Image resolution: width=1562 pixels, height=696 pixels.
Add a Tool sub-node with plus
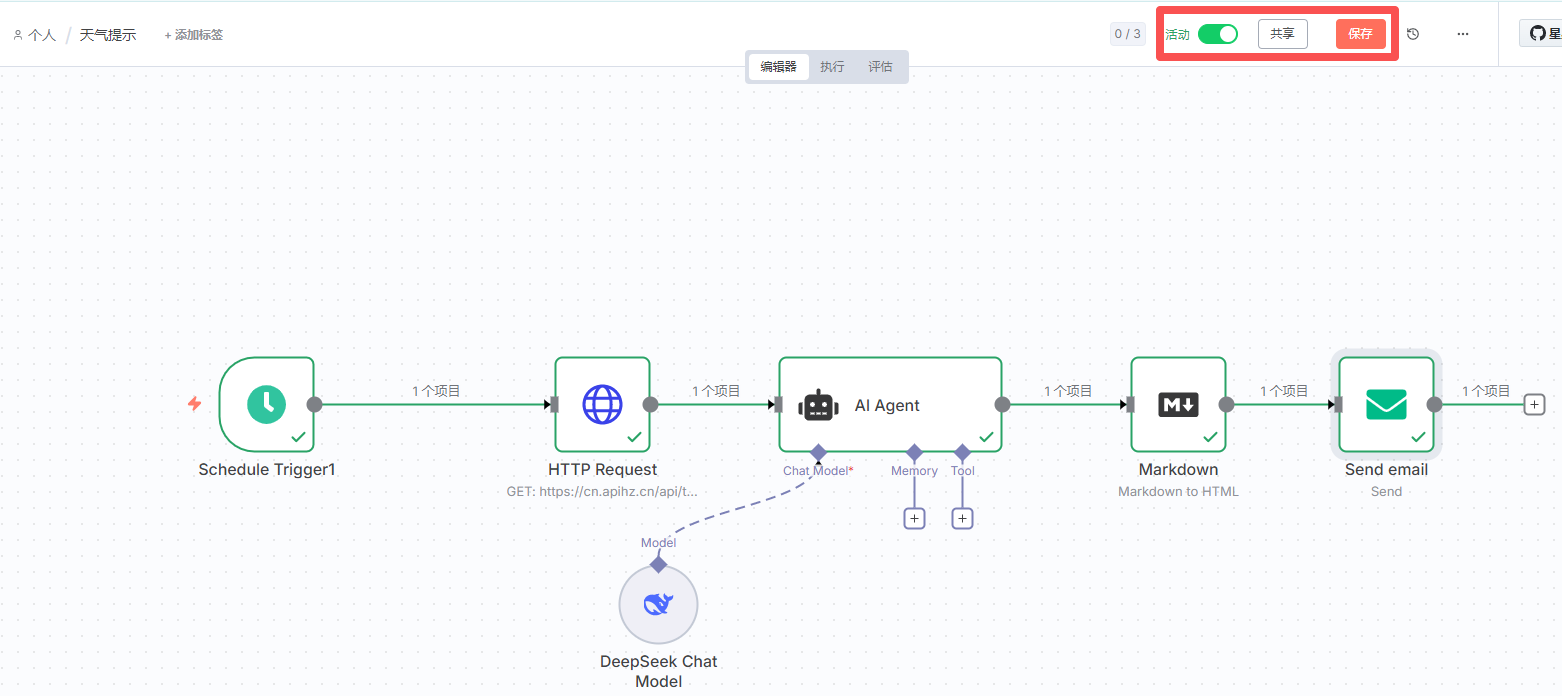tap(962, 518)
